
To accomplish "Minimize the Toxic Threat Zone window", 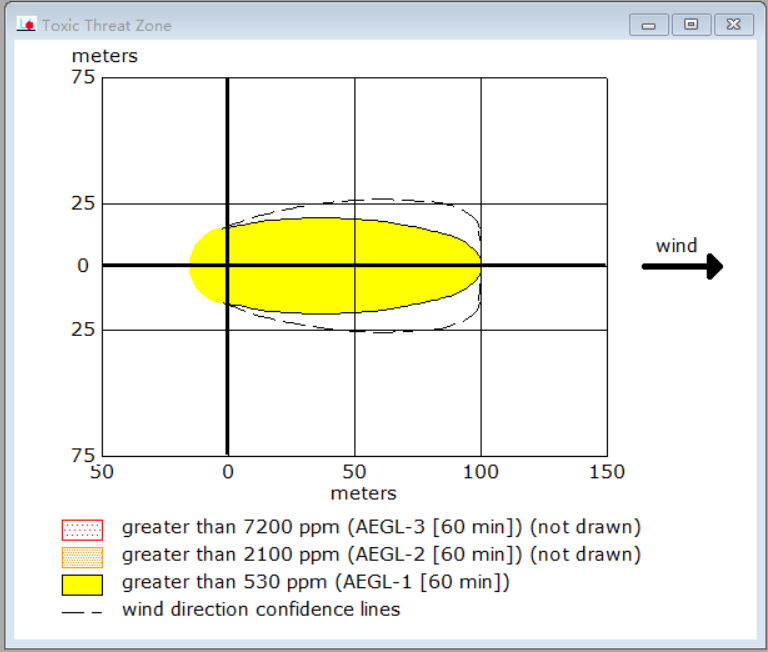I will pyautogui.click(x=648, y=25).
